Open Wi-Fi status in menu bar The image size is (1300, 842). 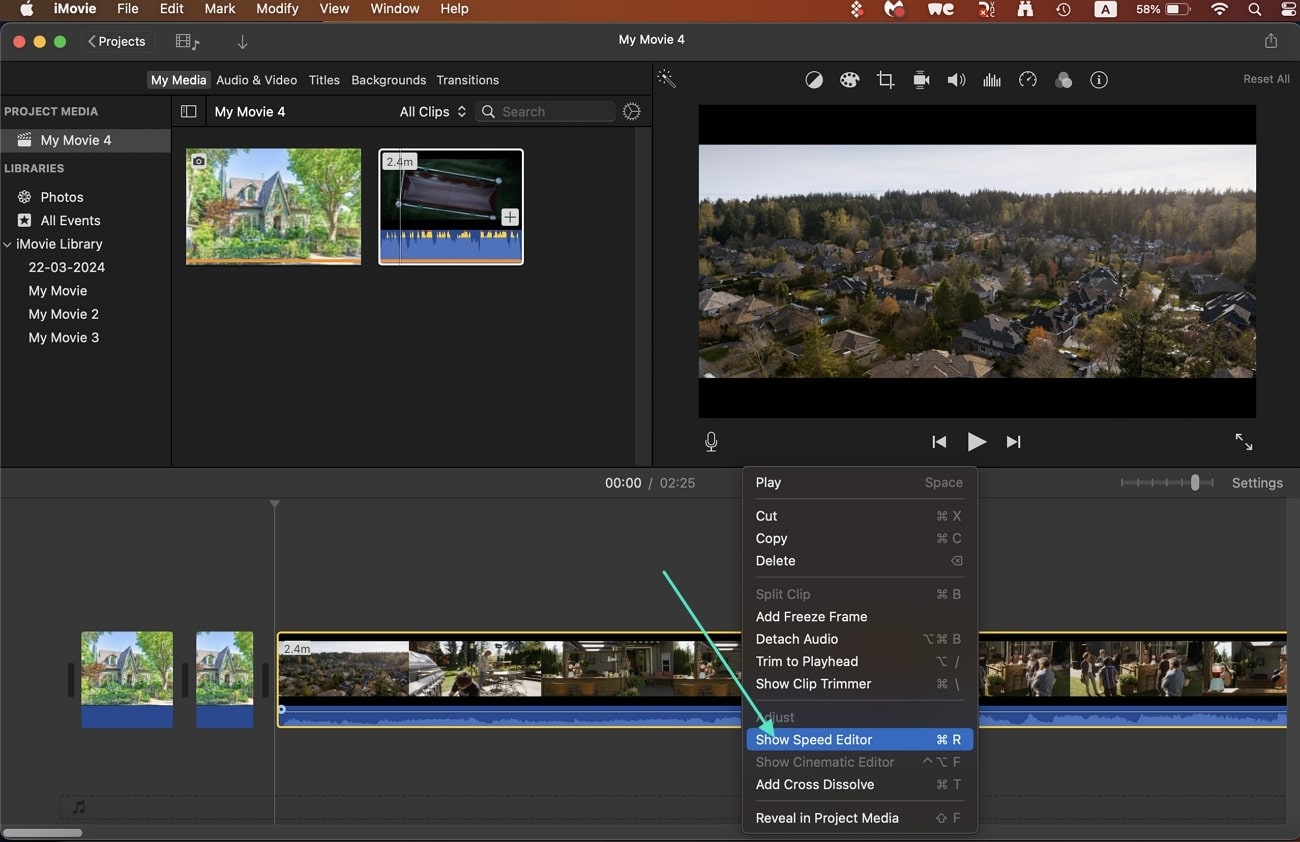pyautogui.click(x=1219, y=9)
